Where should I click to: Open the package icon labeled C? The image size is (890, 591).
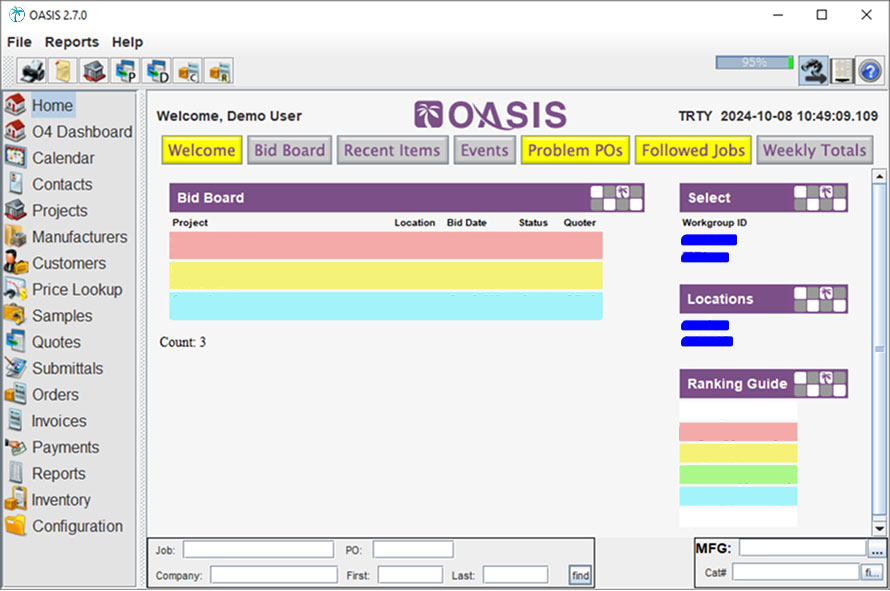click(x=187, y=71)
